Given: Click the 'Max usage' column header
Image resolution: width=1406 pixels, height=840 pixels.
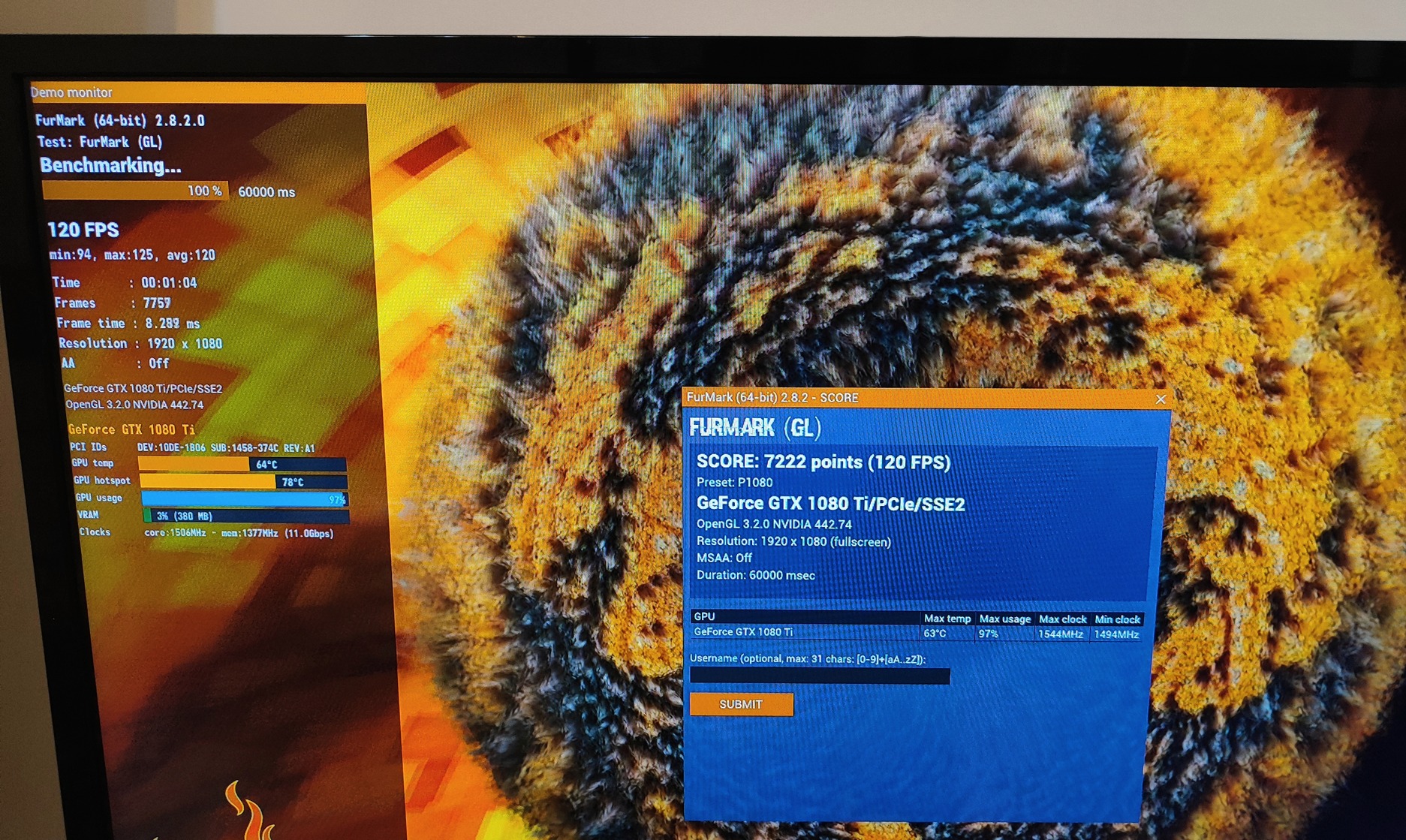Looking at the screenshot, I should 1004,619.
